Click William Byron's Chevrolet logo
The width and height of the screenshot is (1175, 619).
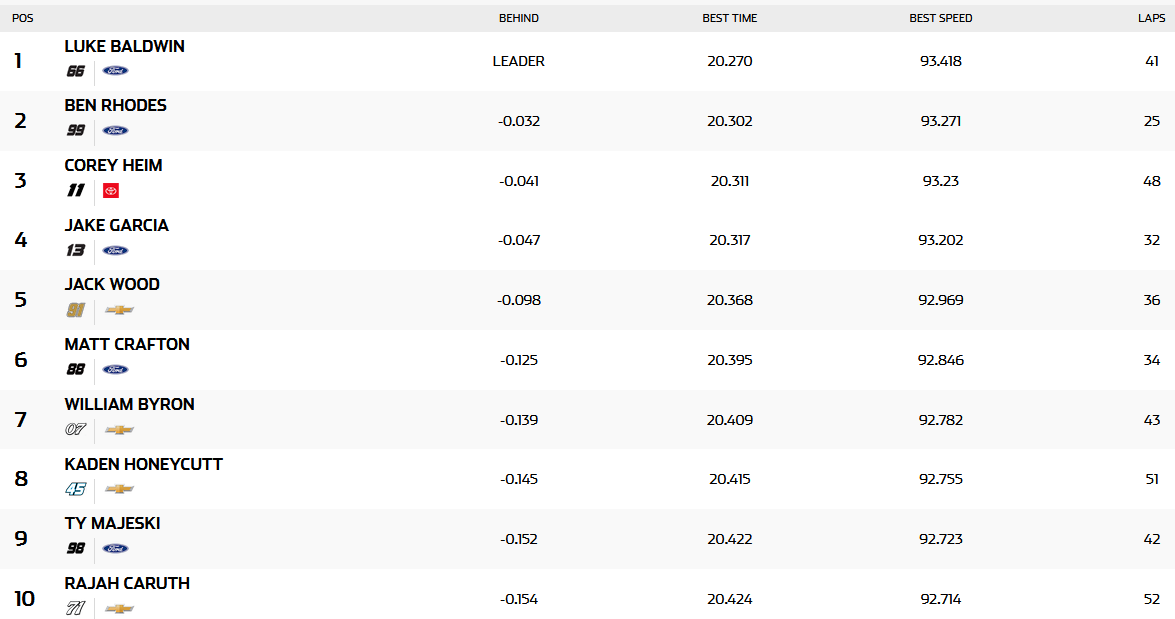tap(119, 430)
